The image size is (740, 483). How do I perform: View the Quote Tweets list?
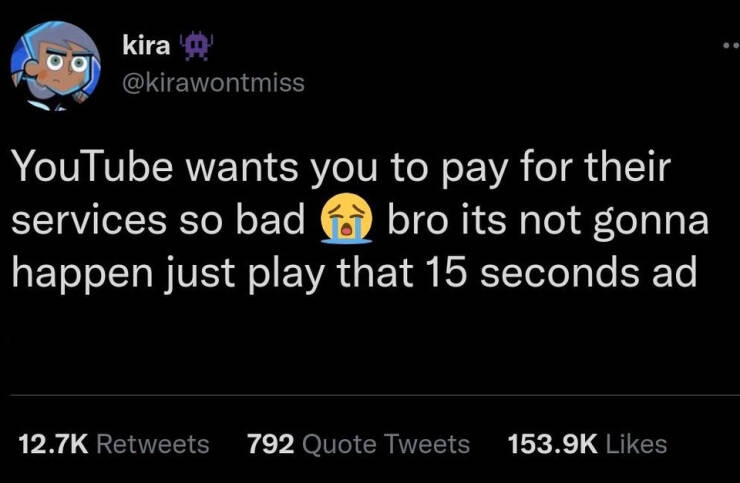tap(359, 444)
